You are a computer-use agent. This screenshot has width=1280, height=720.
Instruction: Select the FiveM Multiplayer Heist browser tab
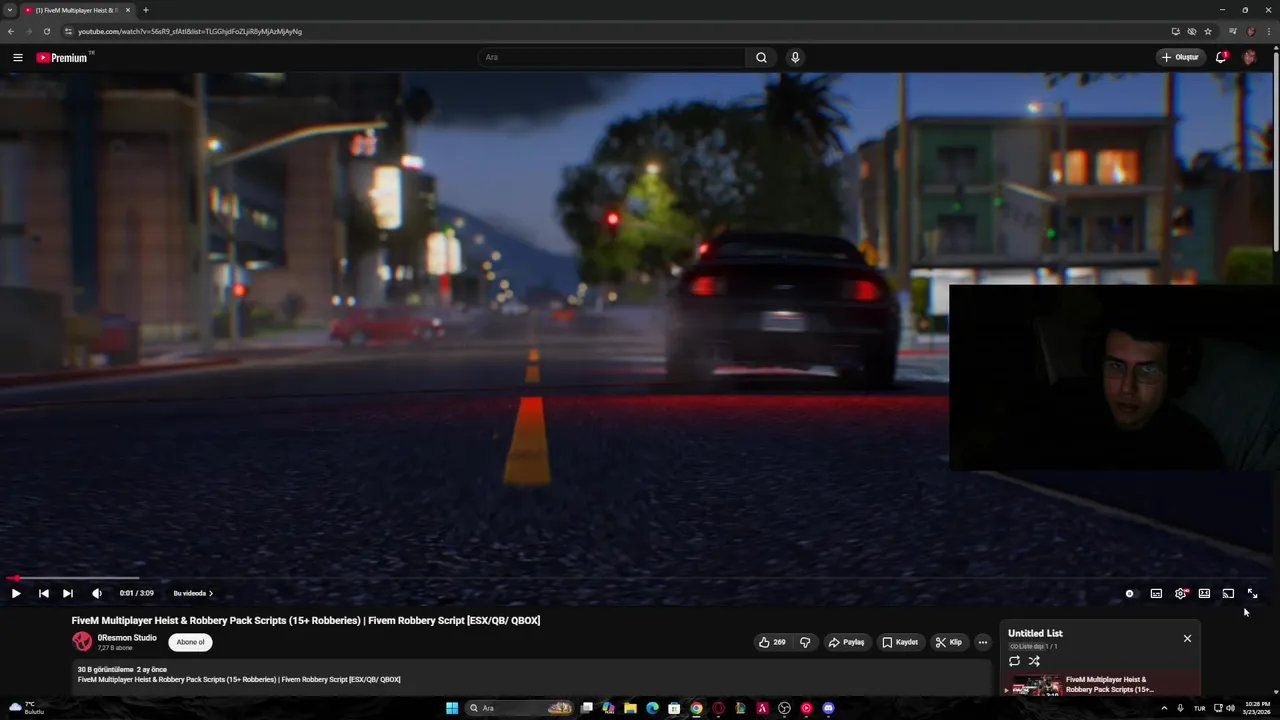click(x=76, y=10)
